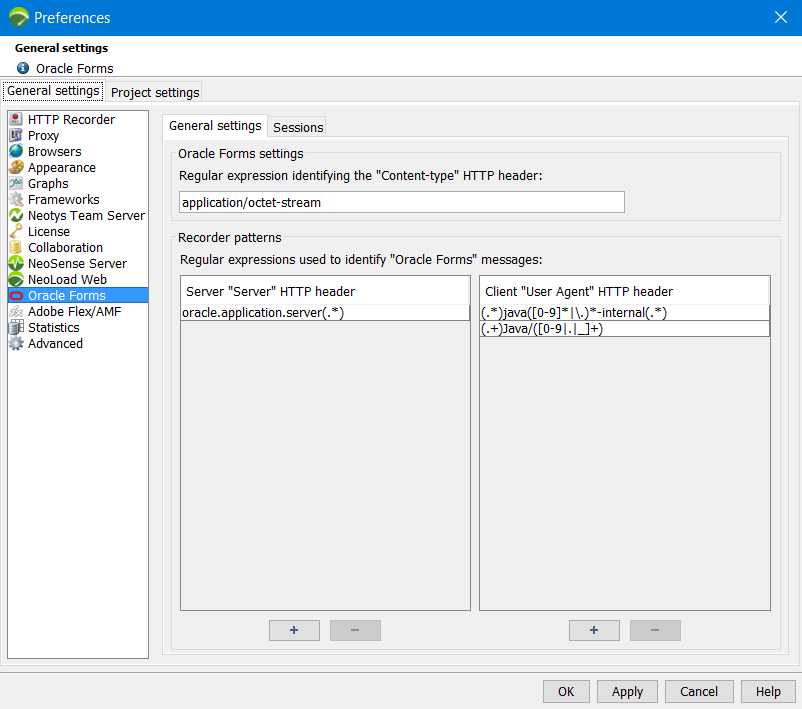Open Help for preferences
This screenshot has width=802, height=709.
768,692
